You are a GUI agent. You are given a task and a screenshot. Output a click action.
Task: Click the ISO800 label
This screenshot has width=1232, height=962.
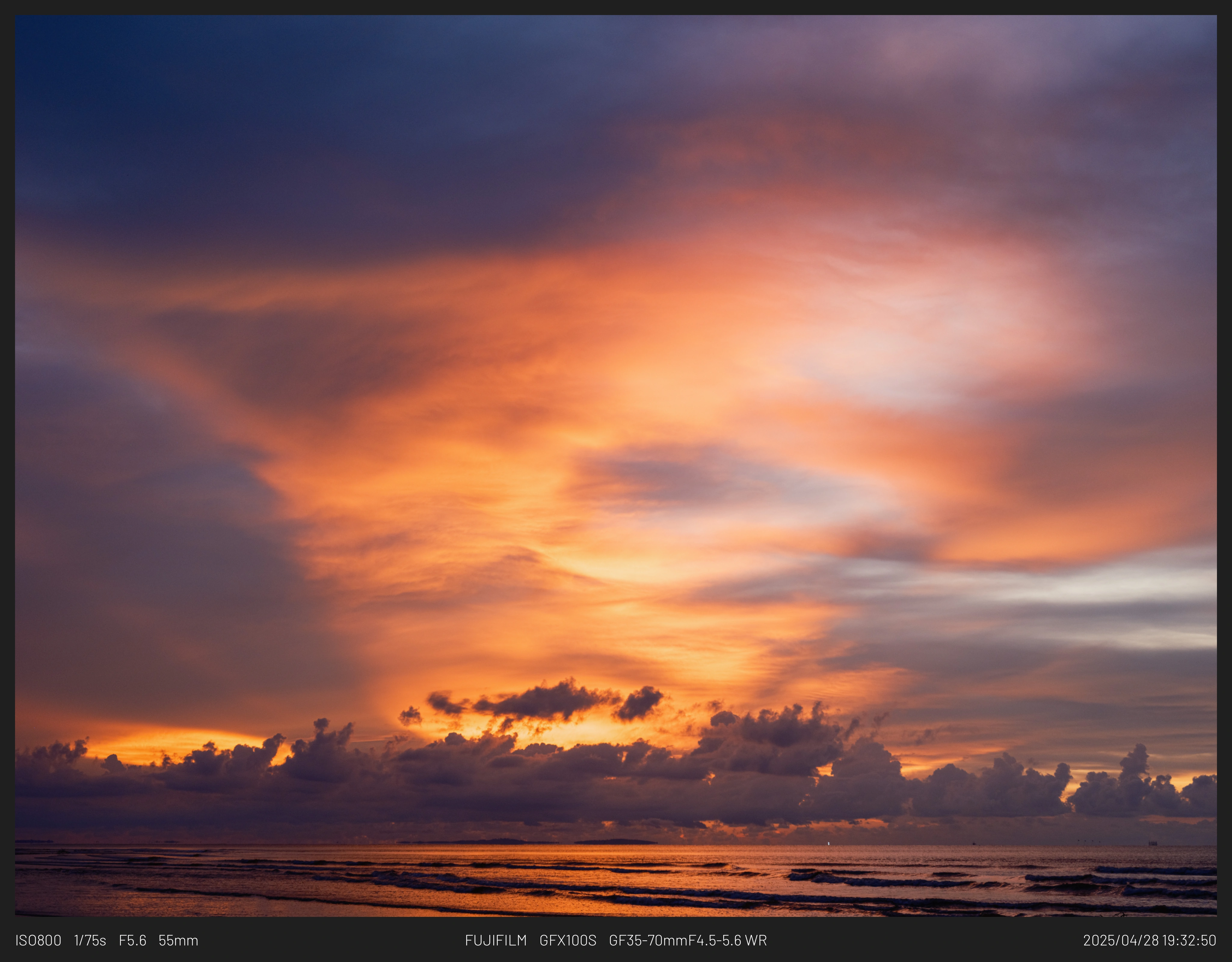[x=38, y=941]
